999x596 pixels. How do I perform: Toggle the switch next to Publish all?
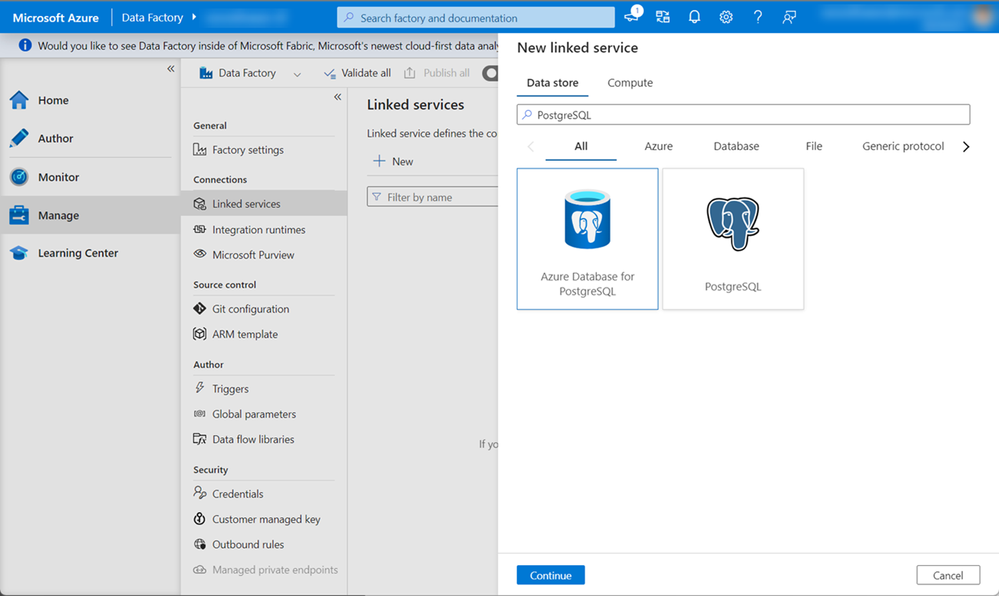point(491,73)
